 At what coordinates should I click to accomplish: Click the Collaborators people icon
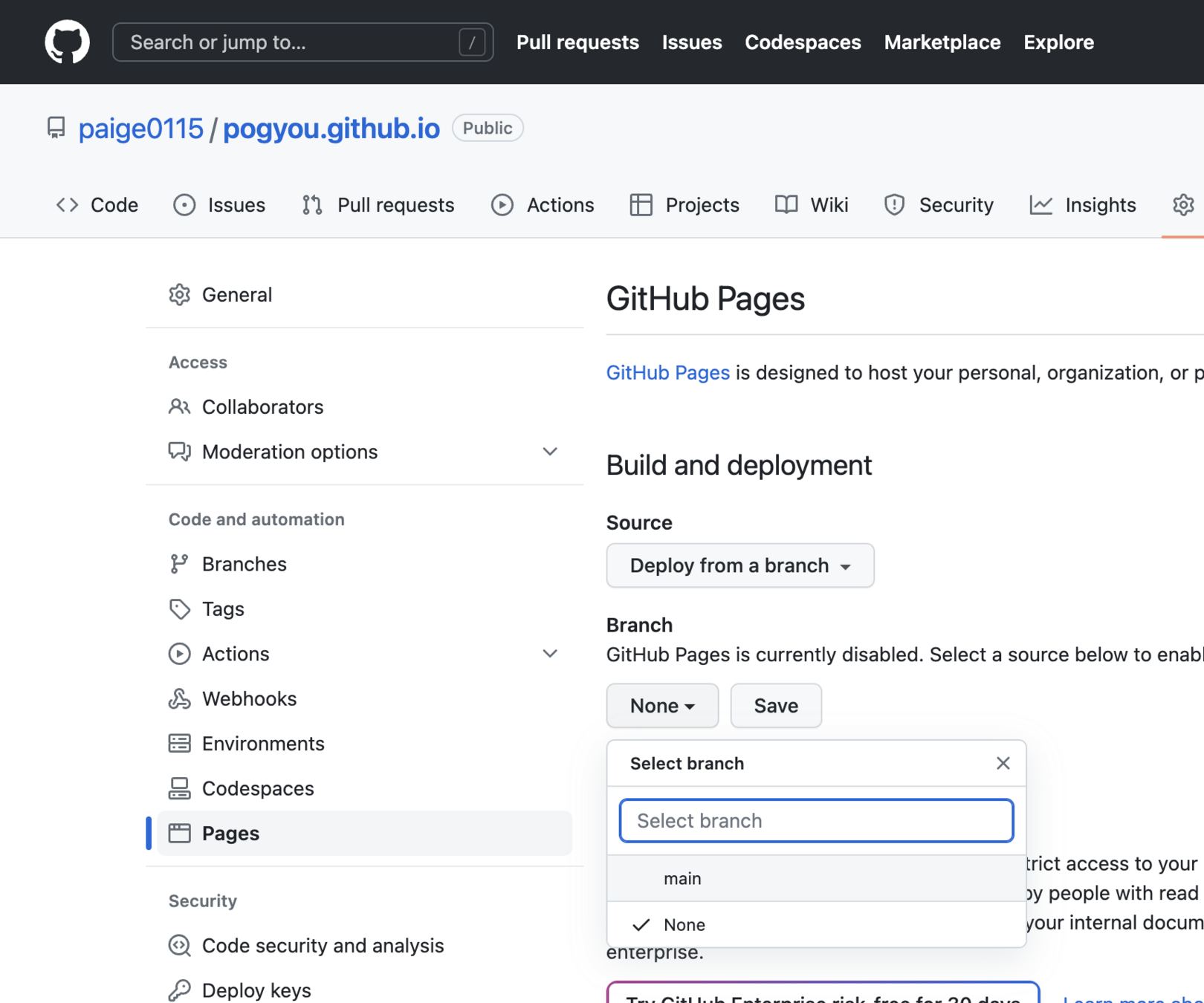[179, 407]
